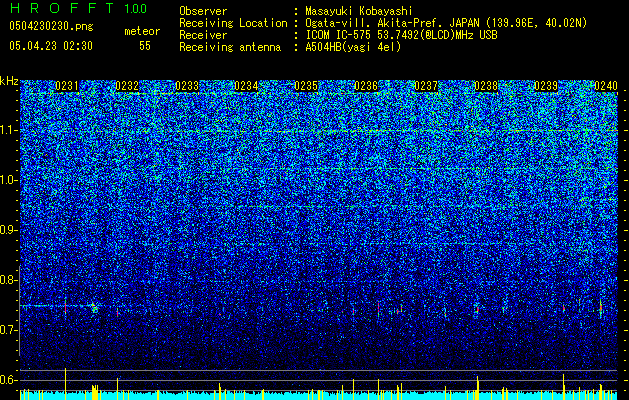
Task: Click the 'Receiving antenna' label
Action: coord(230,47)
